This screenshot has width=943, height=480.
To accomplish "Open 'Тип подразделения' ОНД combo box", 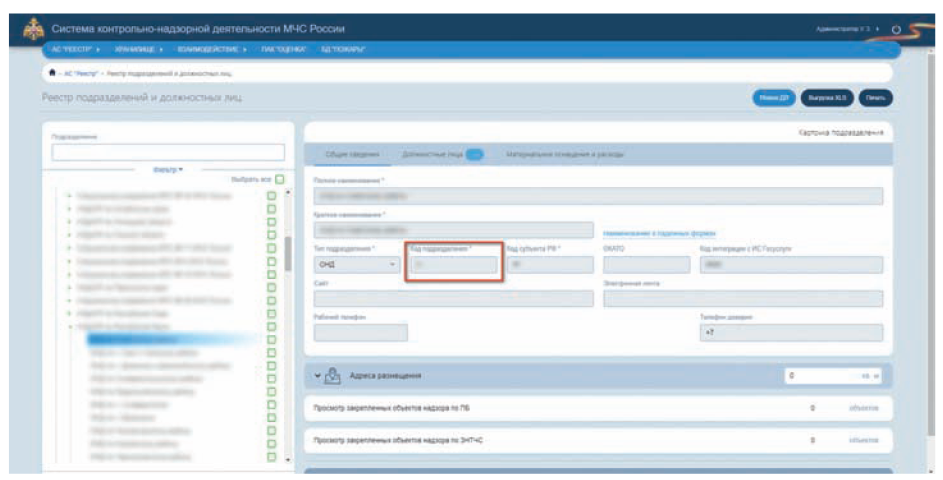I will click(357, 265).
